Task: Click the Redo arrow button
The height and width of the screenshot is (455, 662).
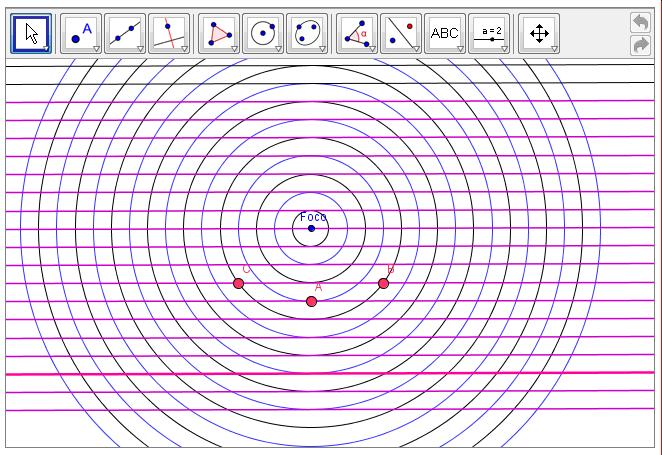Action: click(x=640, y=45)
